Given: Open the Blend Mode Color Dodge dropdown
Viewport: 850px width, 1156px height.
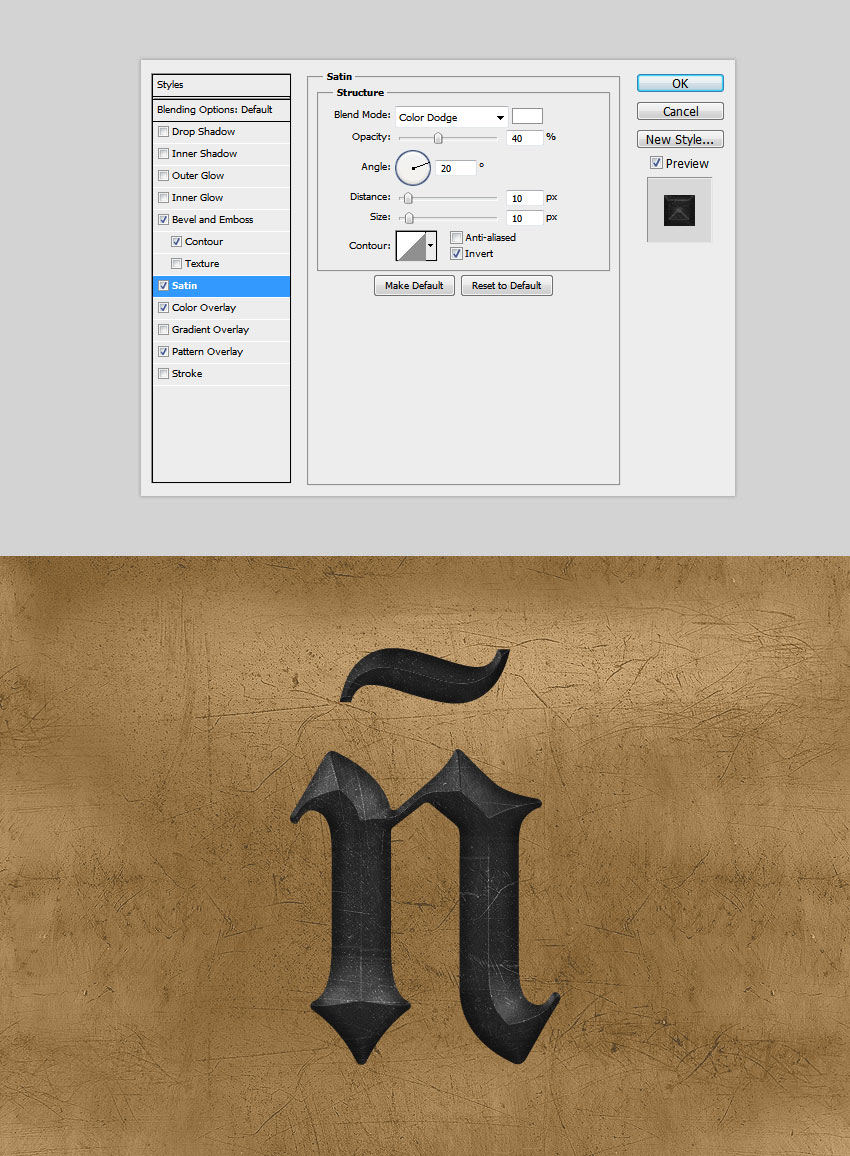Looking at the screenshot, I should (451, 117).
